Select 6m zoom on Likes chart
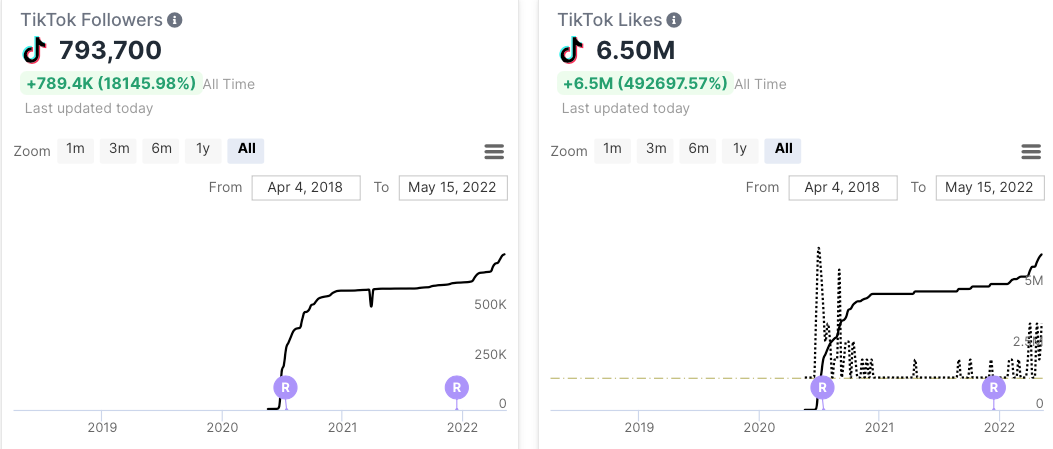The height and width of the screenshot is (449, 1053). pyautogui.click(x=698, y=149)
